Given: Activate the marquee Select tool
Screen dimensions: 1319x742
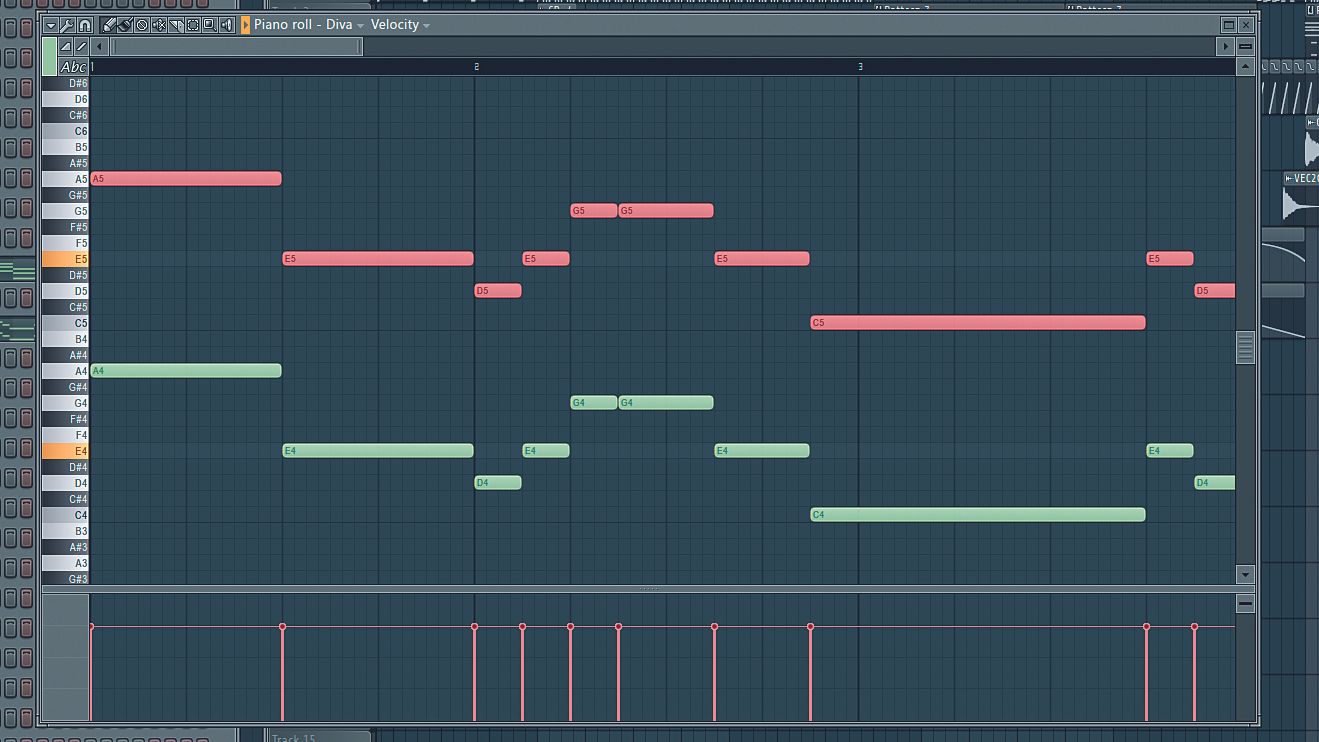Looking at the screenshot, I should click(x=193, y=24).
